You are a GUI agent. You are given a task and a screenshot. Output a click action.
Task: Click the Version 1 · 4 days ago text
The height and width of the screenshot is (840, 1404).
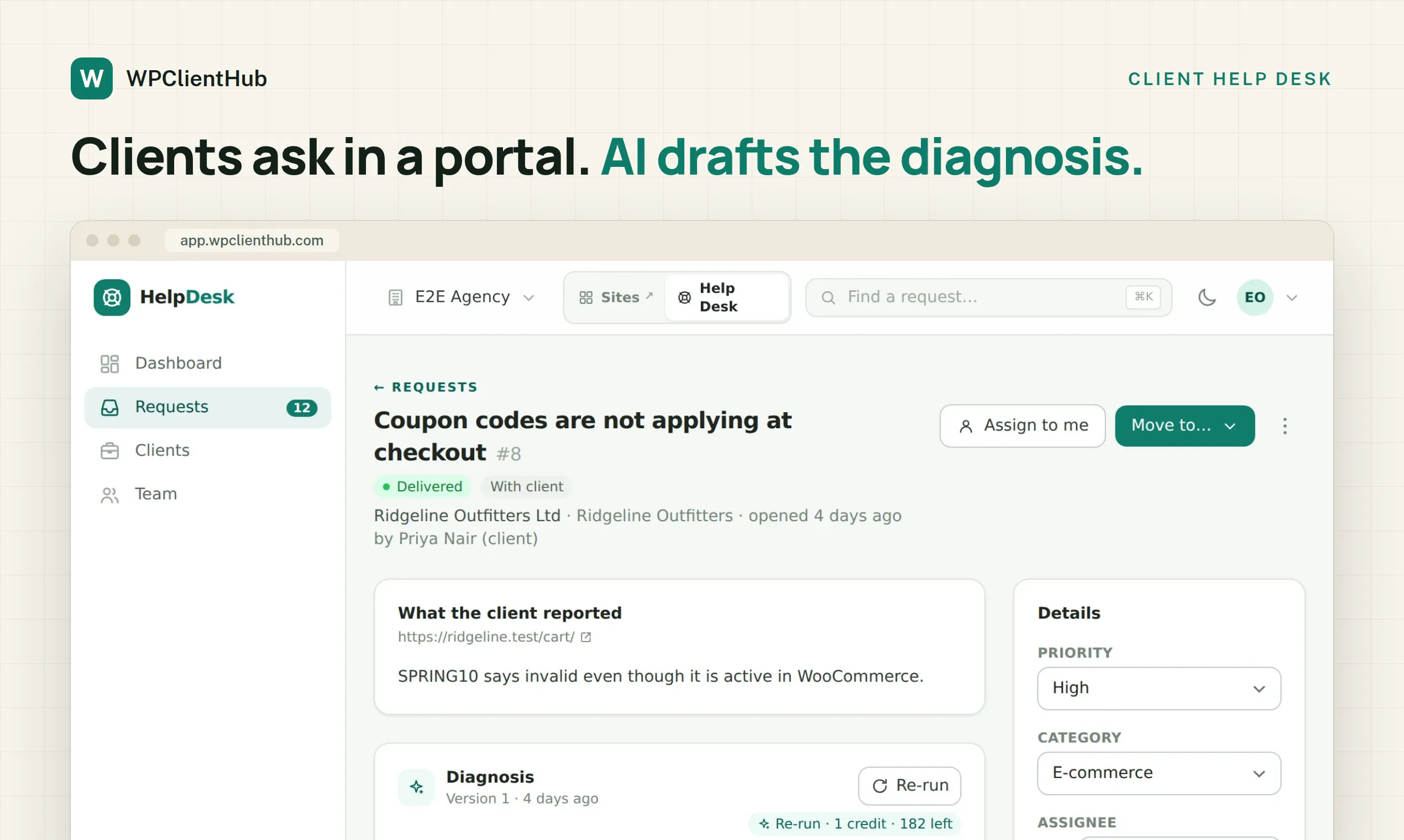coord(522,799)
